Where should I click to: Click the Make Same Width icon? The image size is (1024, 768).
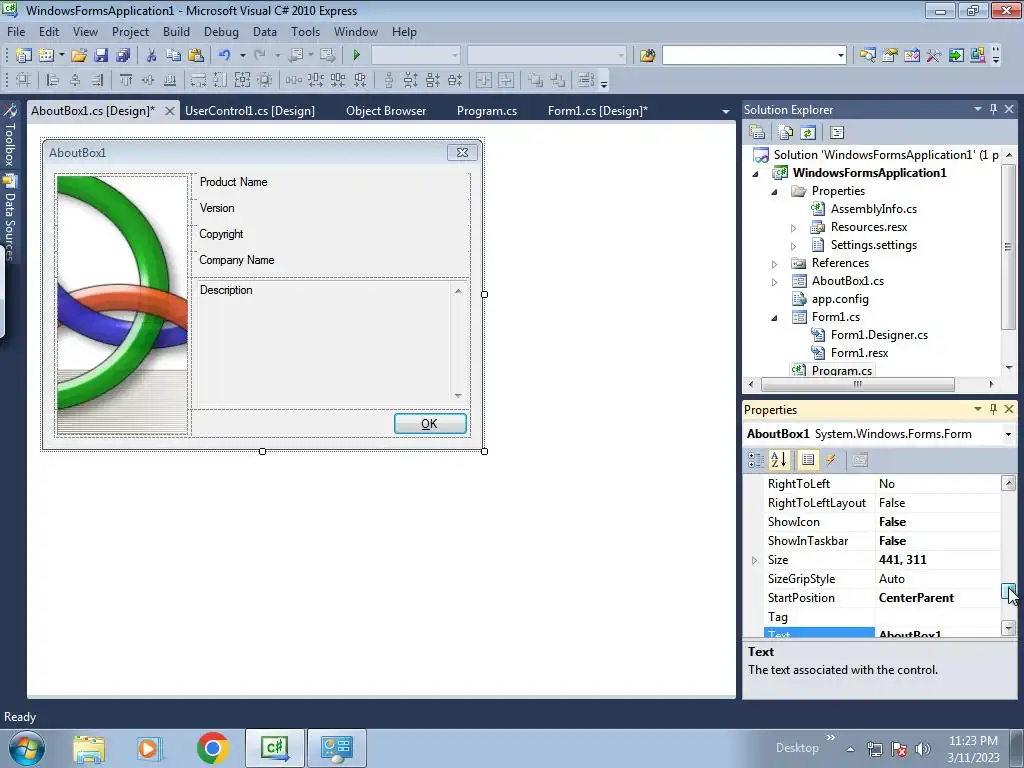pos(198,80)
